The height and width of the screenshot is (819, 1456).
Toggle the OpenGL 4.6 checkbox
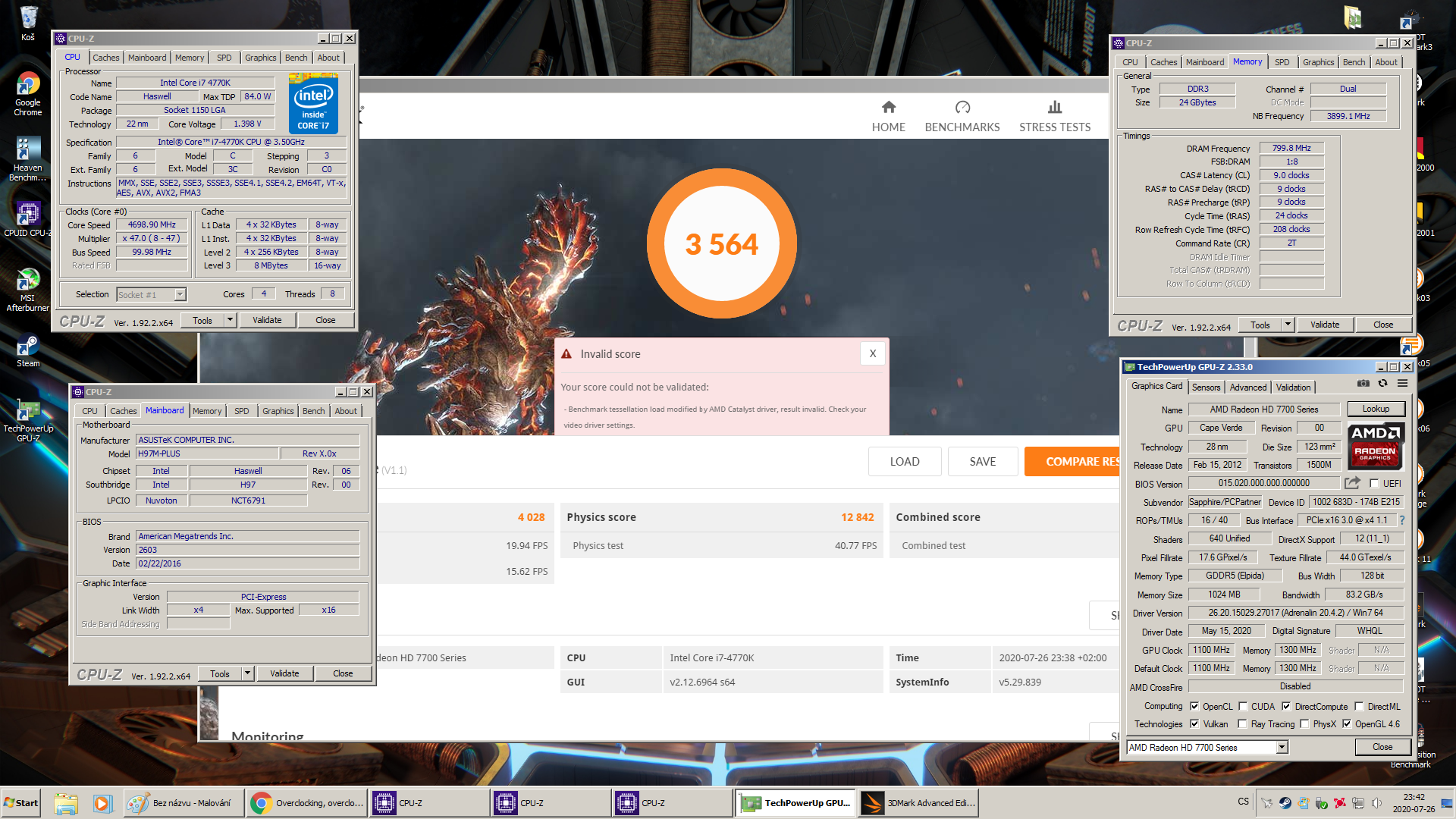[1347, 723]
